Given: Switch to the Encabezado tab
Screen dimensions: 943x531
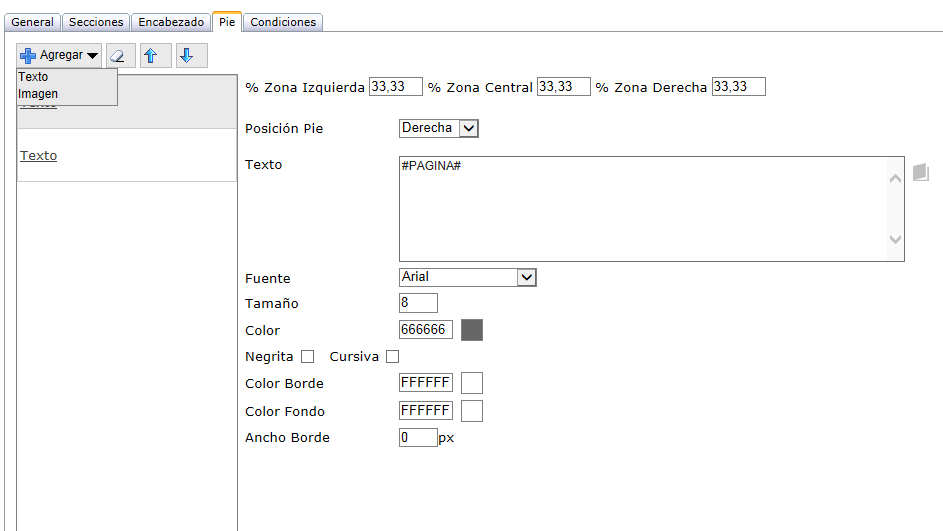Looking at the screenshot, I should click(171, 22).
